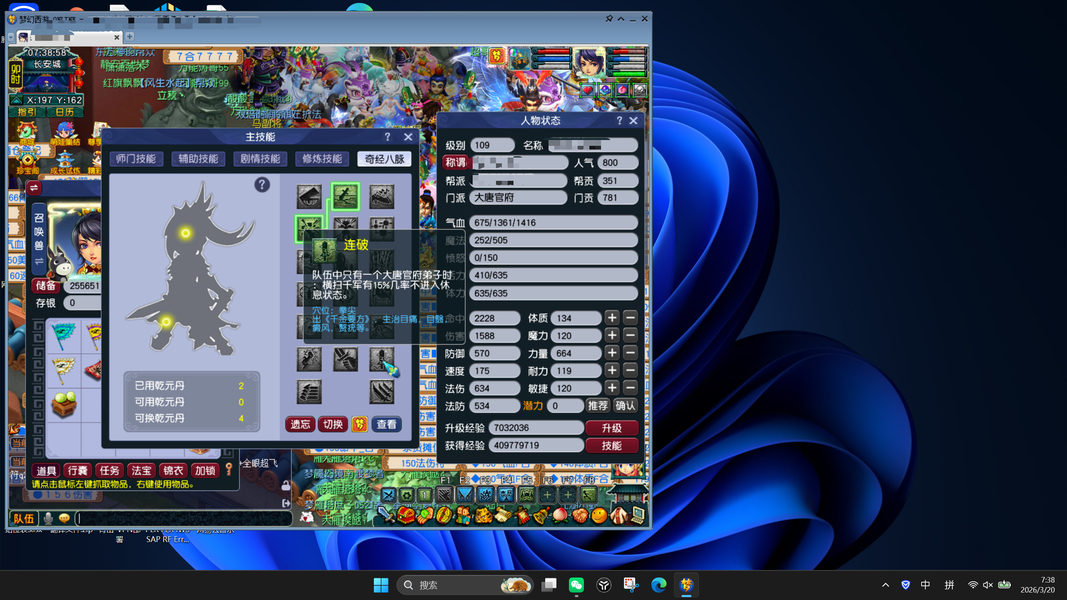Viewport: 1067px width, 600px height.
Task: Increase 敏捷 with plus button
Action: 612,388
